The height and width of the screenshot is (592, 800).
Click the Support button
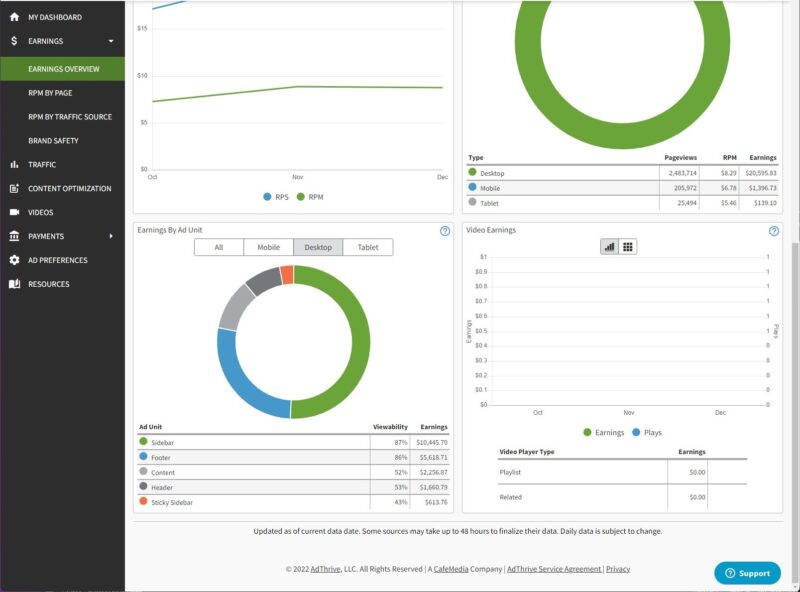click(x=747, y=573)
